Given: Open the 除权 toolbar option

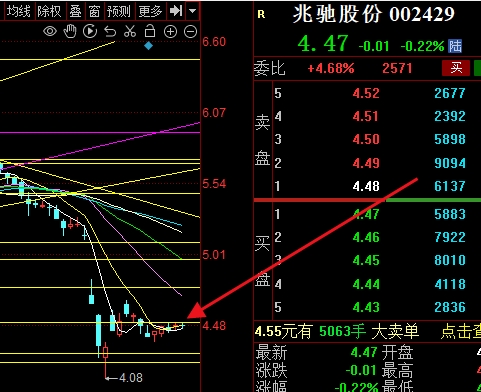Looking at the screenshot, I should point(49,11).
